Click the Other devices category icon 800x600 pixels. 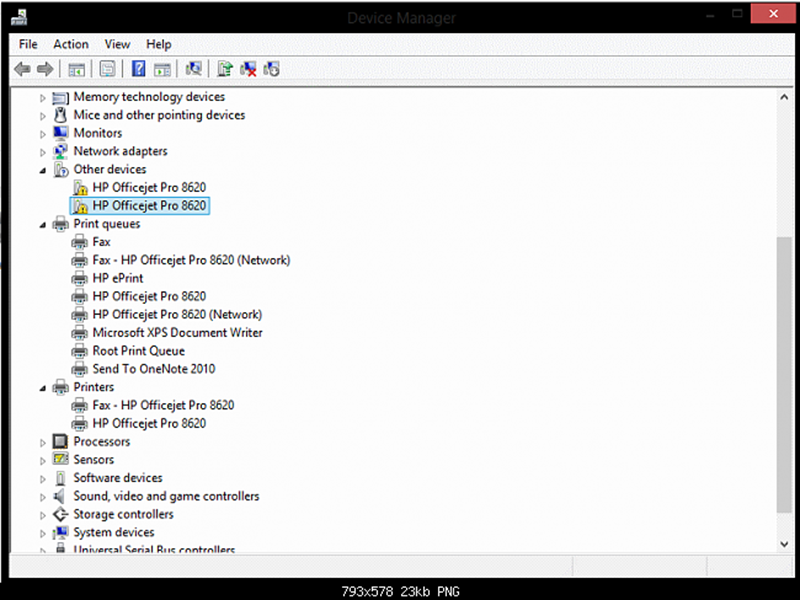61,169
